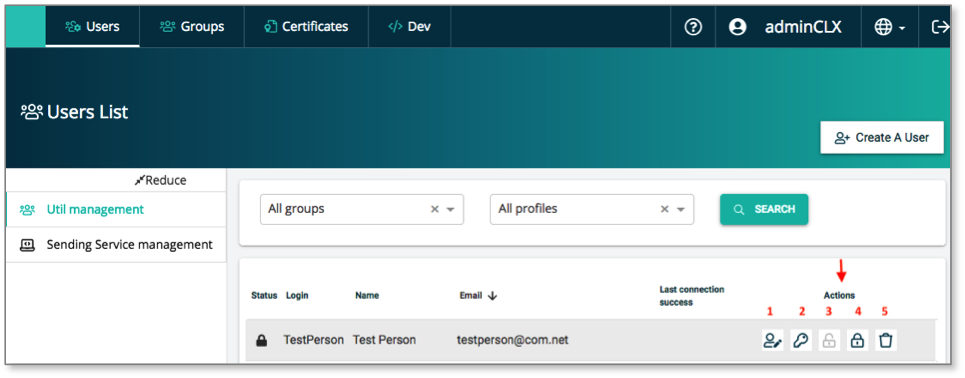
Task: Click the green SEARCH button
Action: click(764, 209)
